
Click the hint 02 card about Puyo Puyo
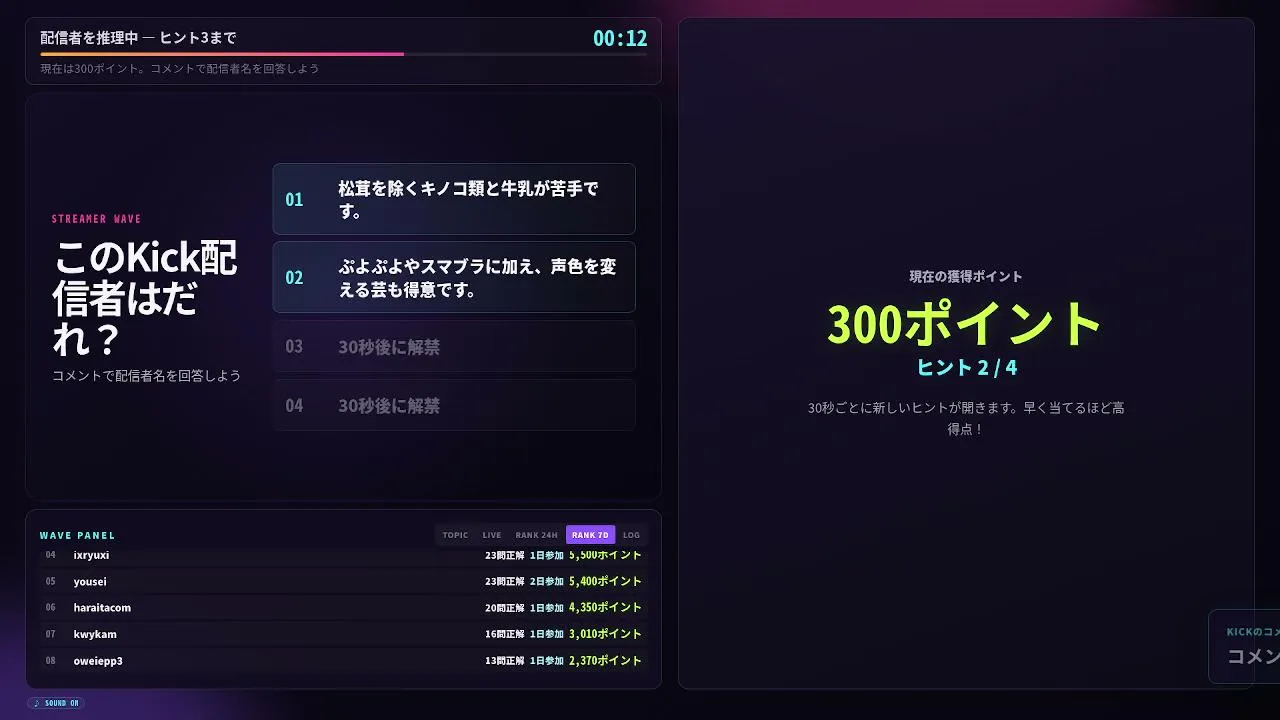pos(454,277)
